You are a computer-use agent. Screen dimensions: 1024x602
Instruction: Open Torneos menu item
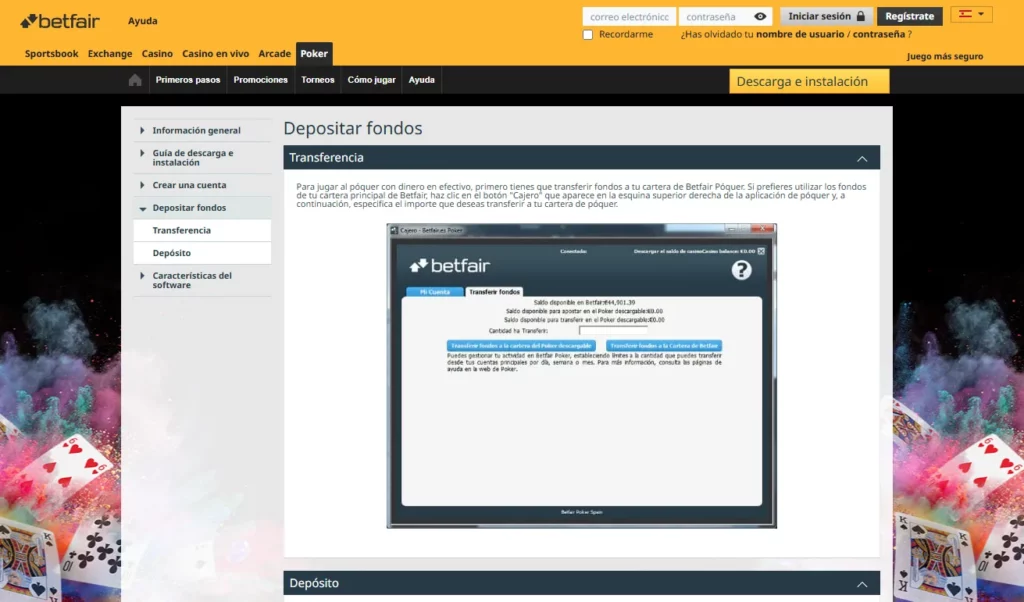(317, 80)
